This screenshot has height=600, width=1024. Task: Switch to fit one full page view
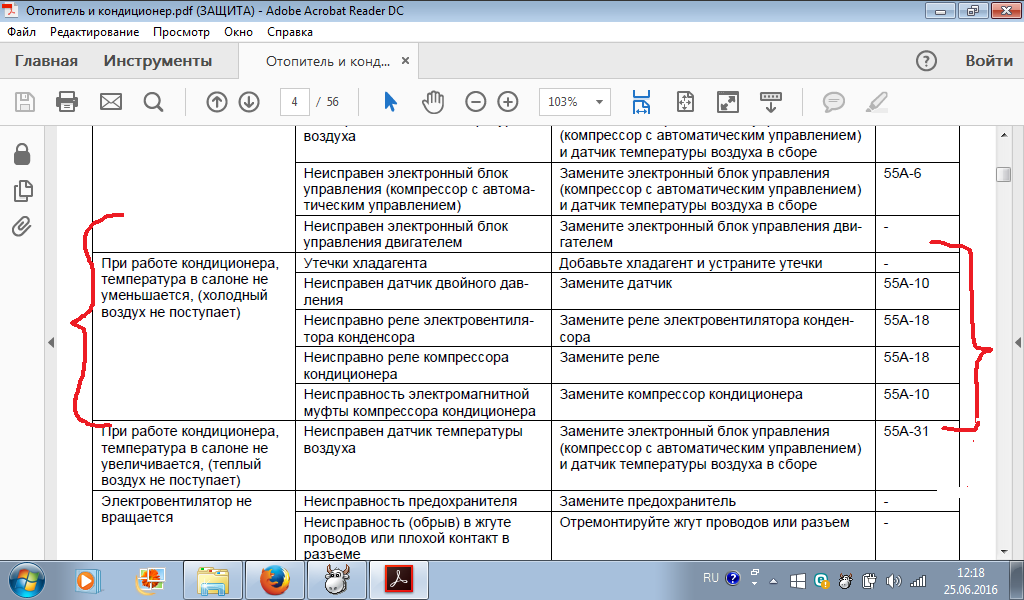click(685, 102)
